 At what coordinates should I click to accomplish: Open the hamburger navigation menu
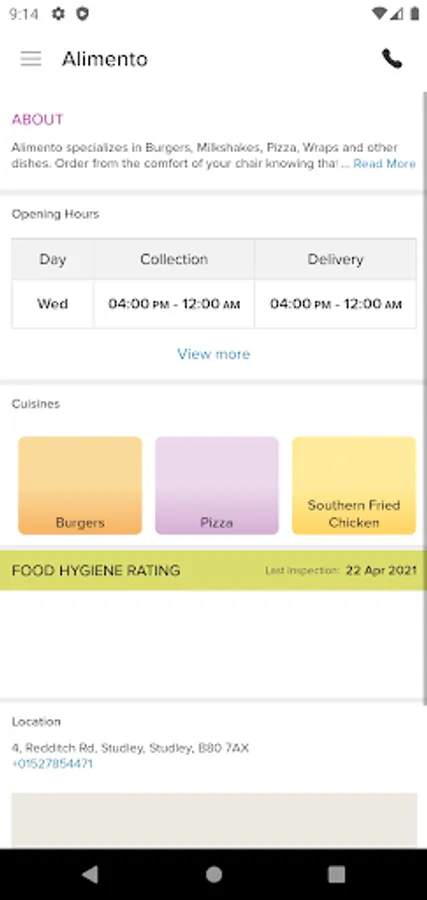click(x=30, y=59)
